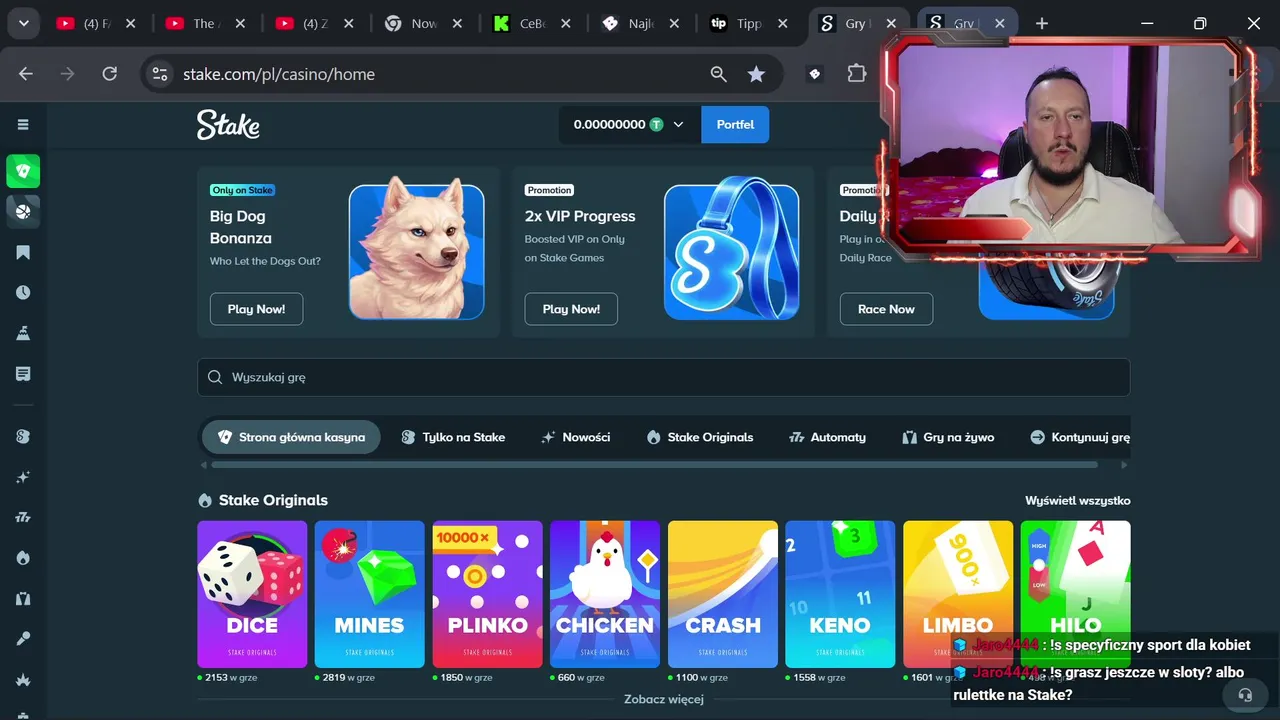Image resolution: width=1280 pixels, height=720 pixels.
Task: Open the Chicken game thumbnail
Action: tap(605, 594)
